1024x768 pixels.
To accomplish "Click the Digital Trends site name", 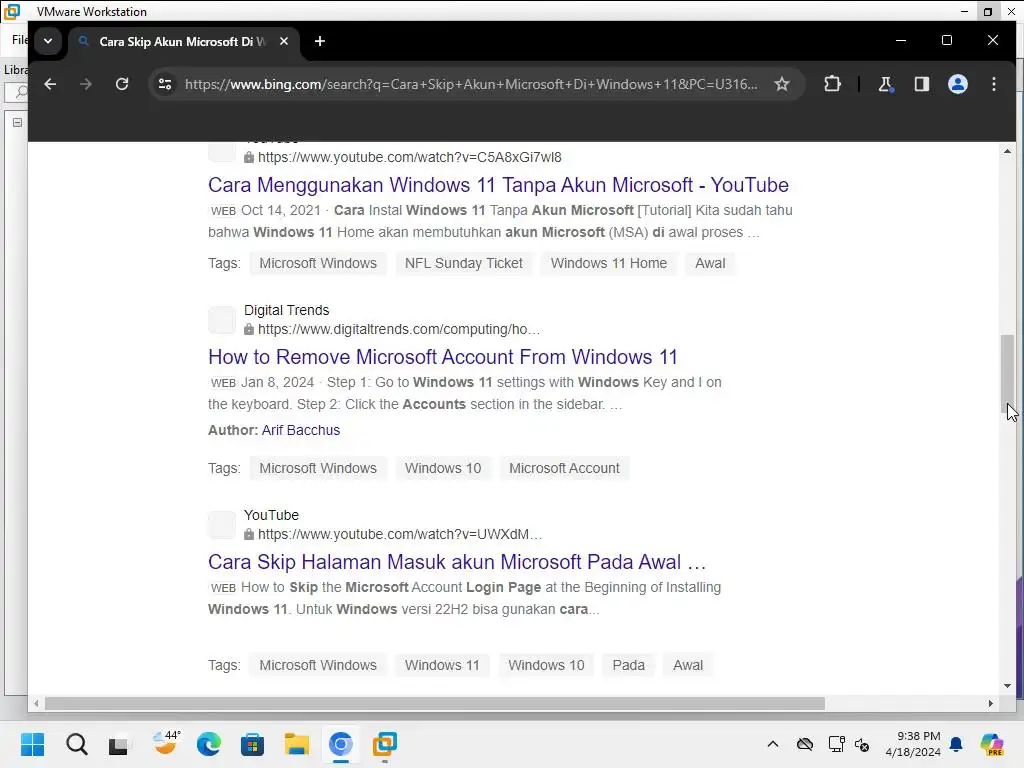I will (x=287, y=310).
